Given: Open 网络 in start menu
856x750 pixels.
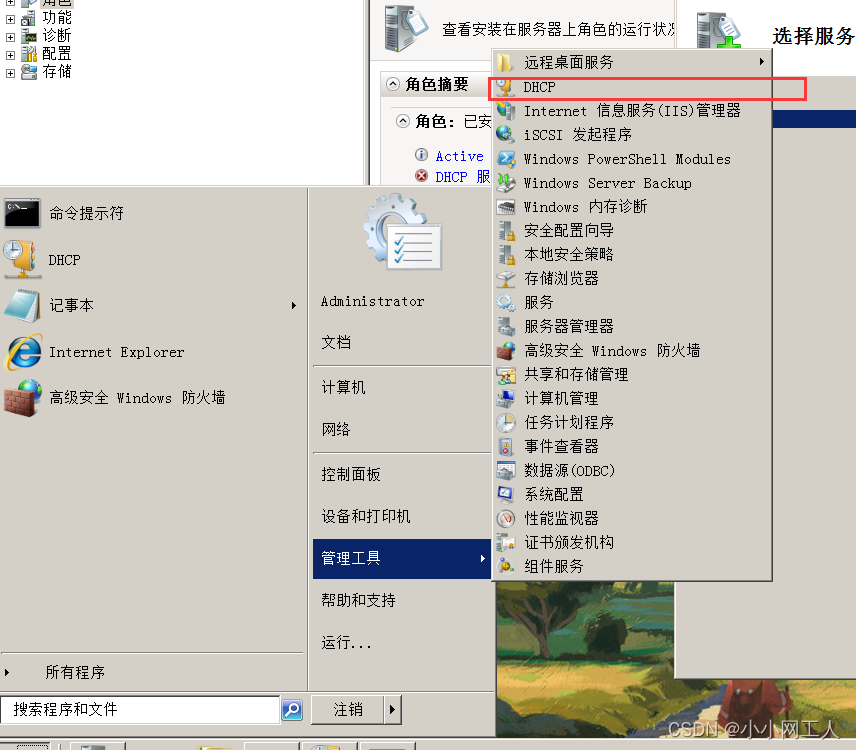Looking at the screenshot, I should click(402, 430).
